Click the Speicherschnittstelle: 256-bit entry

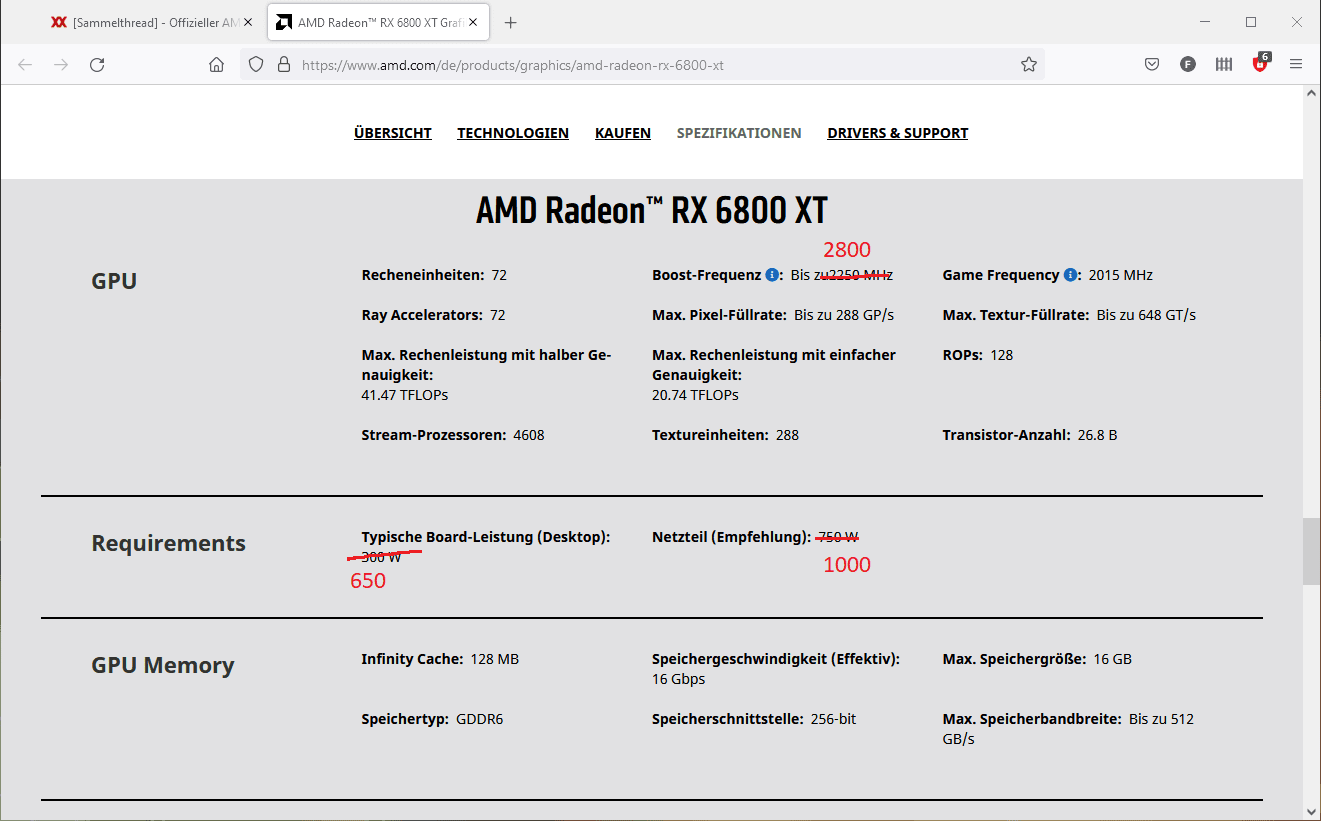tap(754, 719)
